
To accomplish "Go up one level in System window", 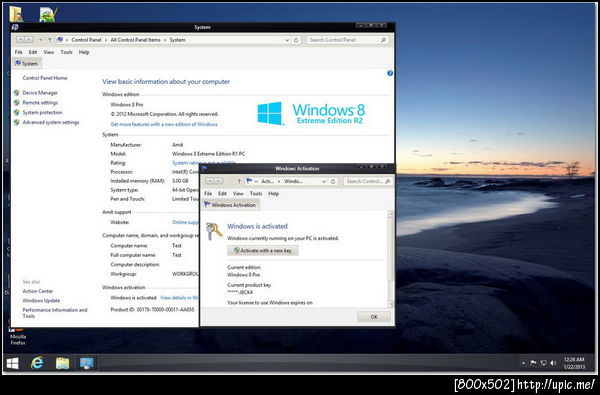I will [x=49, y=40].
